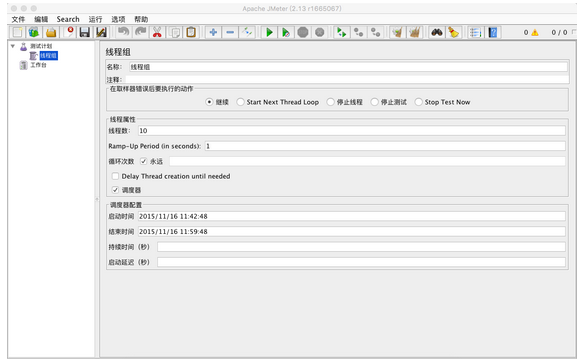
Task: Click the Toggle enable/disable icon
Action: click(247, 32)
